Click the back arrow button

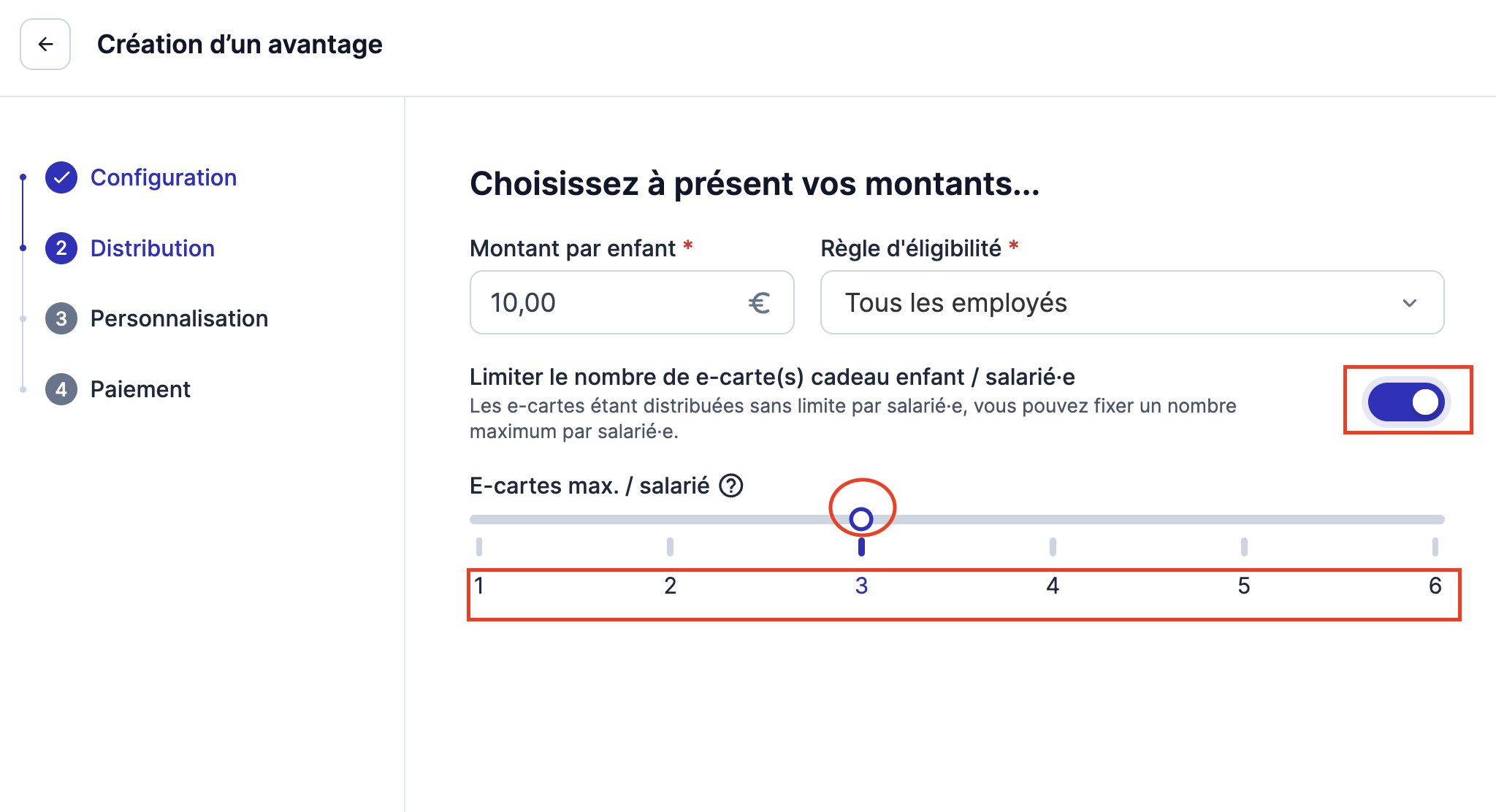45,45
